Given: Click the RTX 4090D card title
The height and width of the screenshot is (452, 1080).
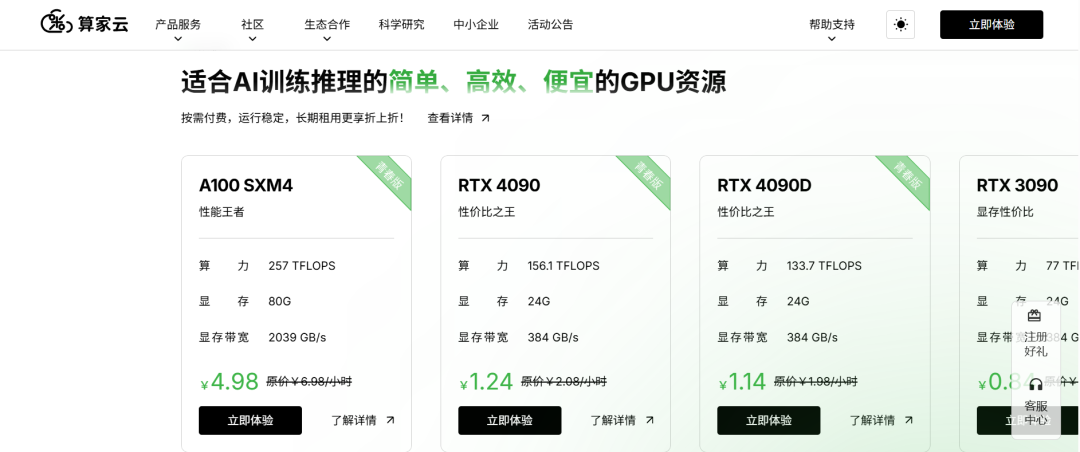Looking at the screenshot, I should 764,185.
